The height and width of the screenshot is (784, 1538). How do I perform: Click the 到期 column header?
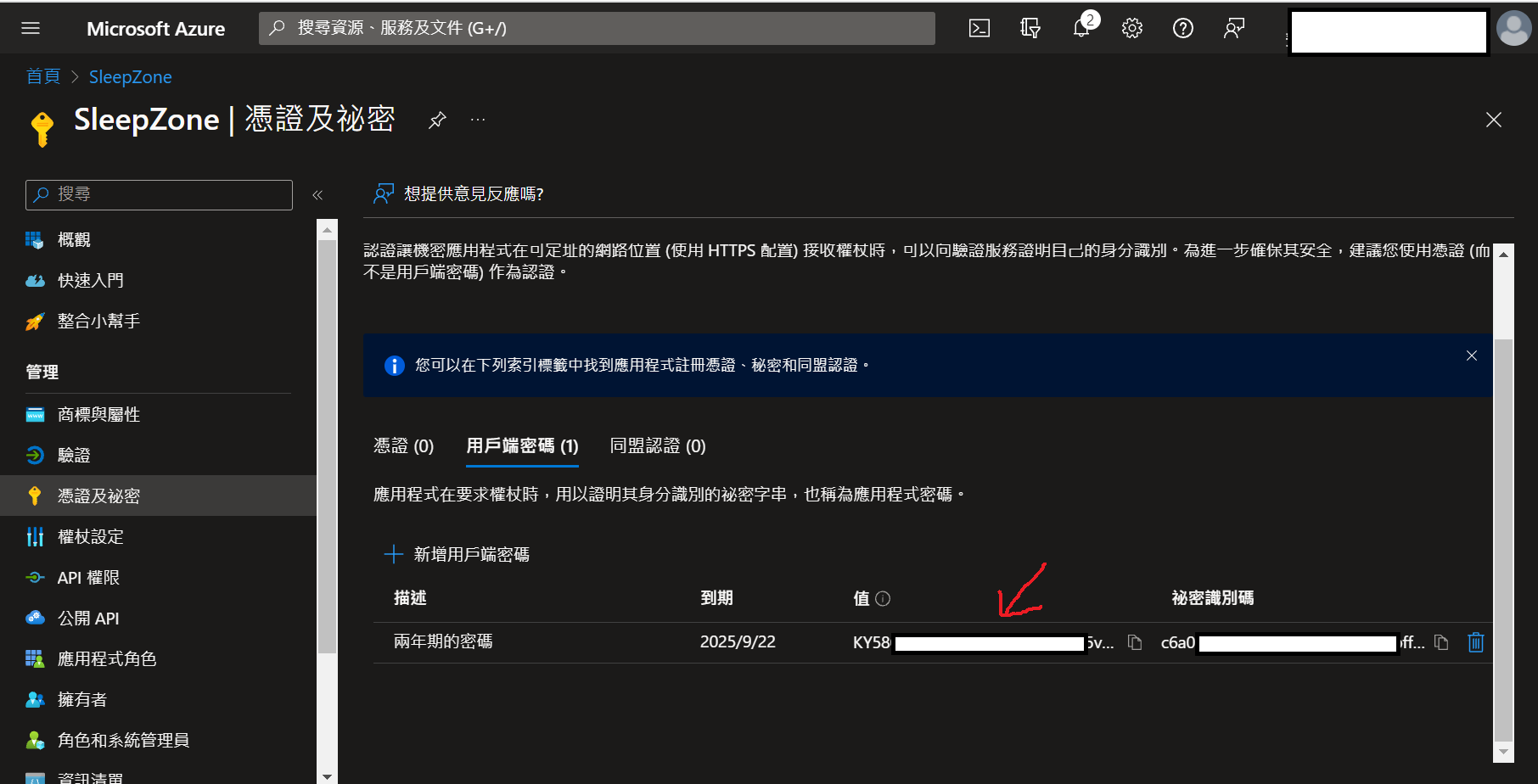(716, 598)
